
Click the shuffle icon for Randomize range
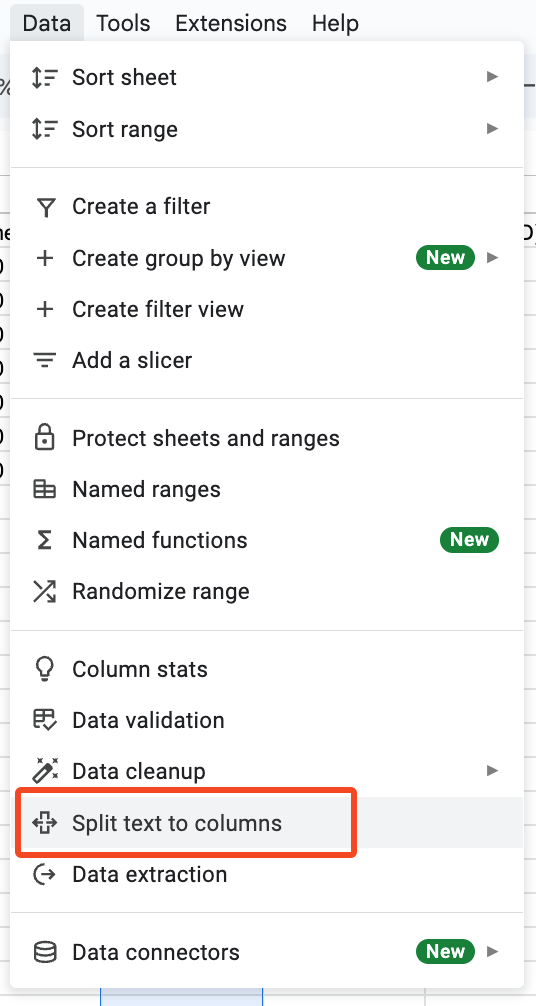44,592
